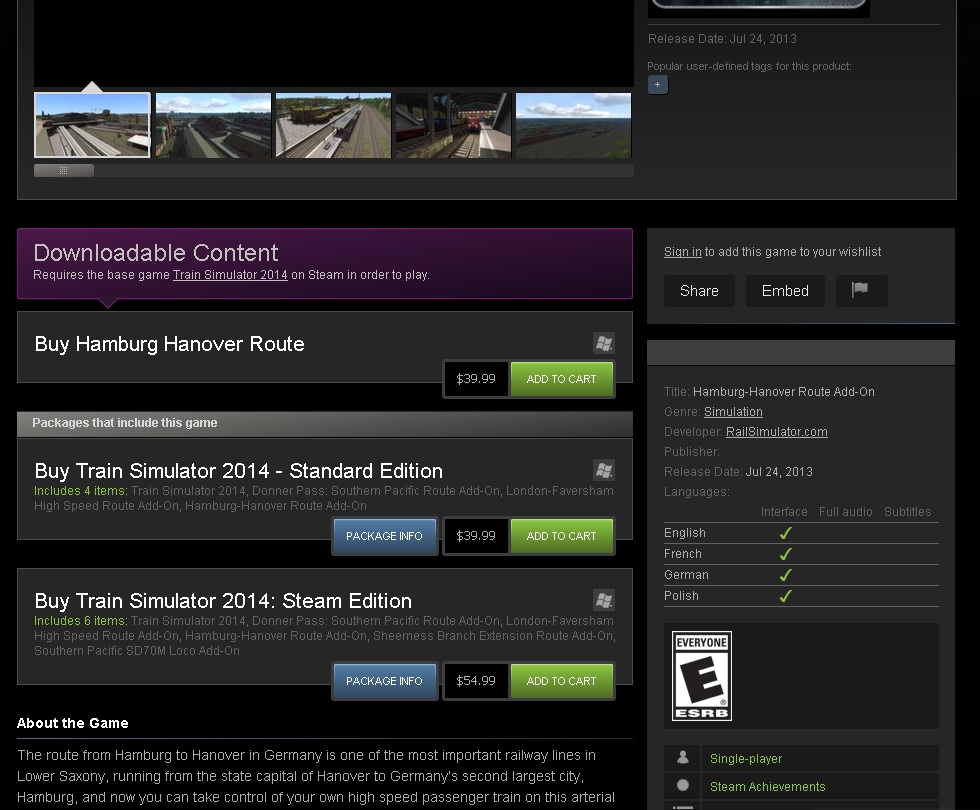Click the $39.99 price of Standard Edition

tap(476, 536)
